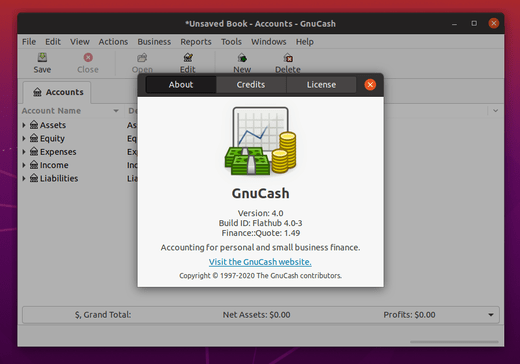Click the bank icon beside Equity
The height and width of the screenshot is (364, 520).
34,138
